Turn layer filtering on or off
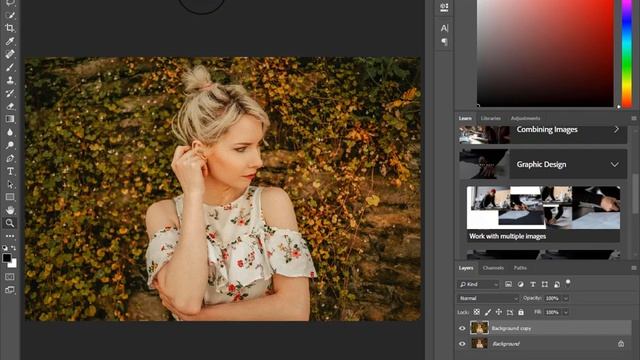 point(568,283)
